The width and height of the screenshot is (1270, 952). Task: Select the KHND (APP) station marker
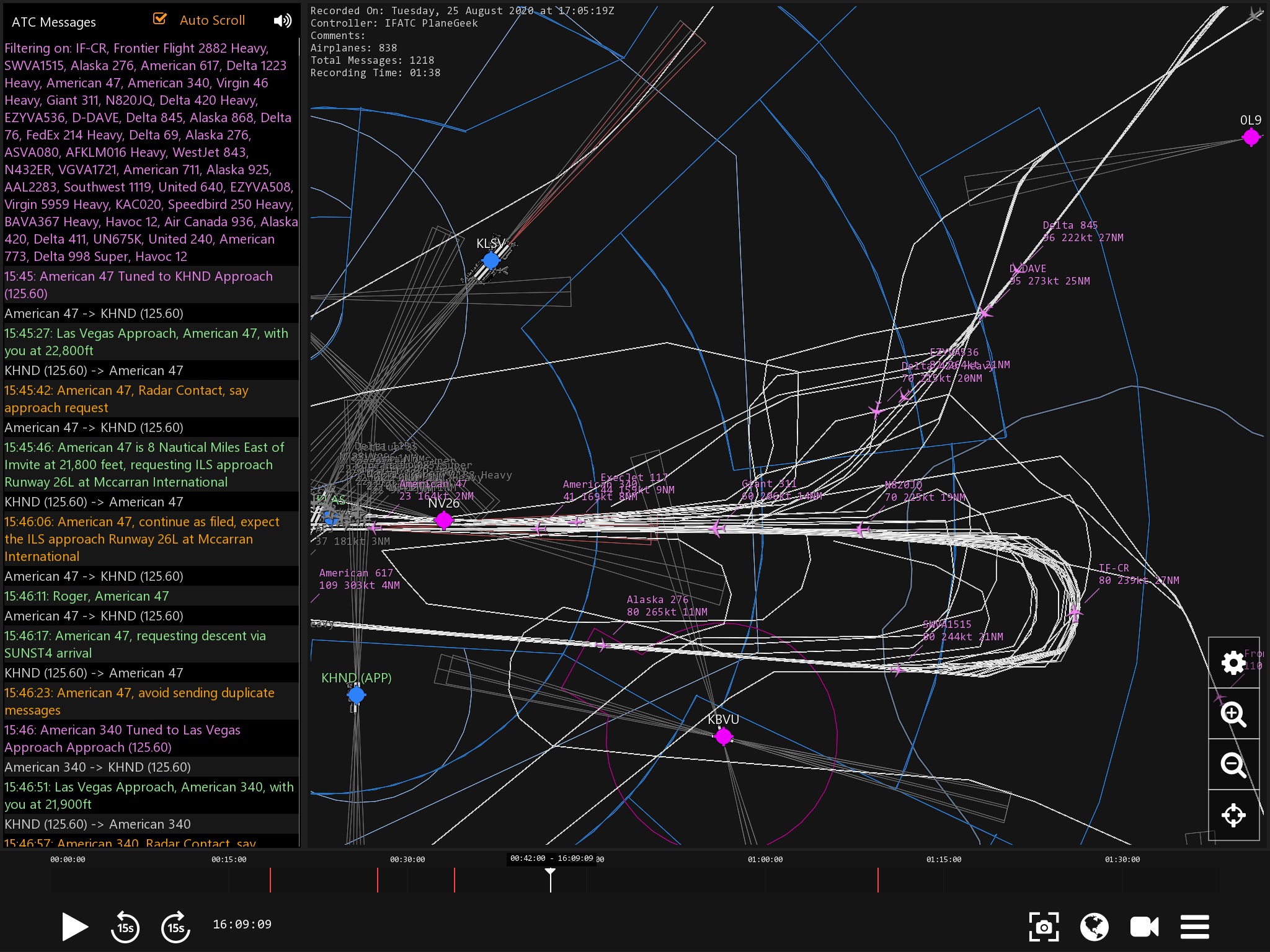pos(356,695)
